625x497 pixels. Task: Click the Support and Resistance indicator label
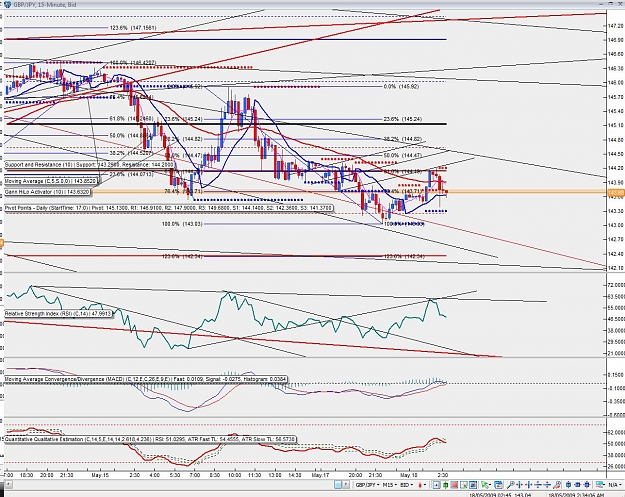(89, 164)
